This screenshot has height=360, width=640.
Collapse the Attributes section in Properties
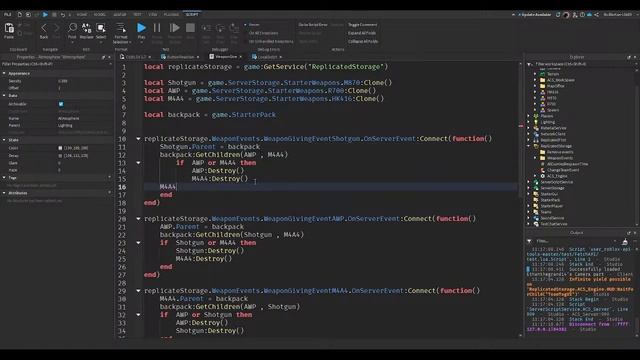coord(4,193)
